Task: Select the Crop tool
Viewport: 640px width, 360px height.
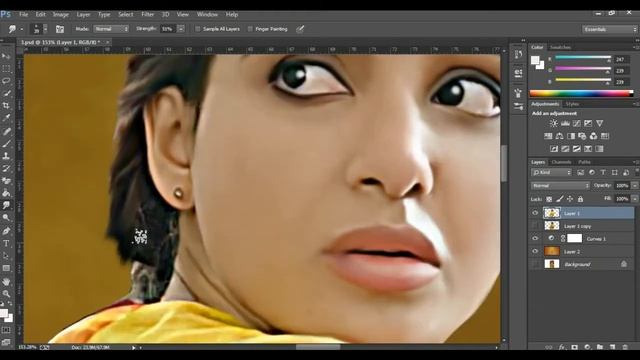Action: (6, 105)
